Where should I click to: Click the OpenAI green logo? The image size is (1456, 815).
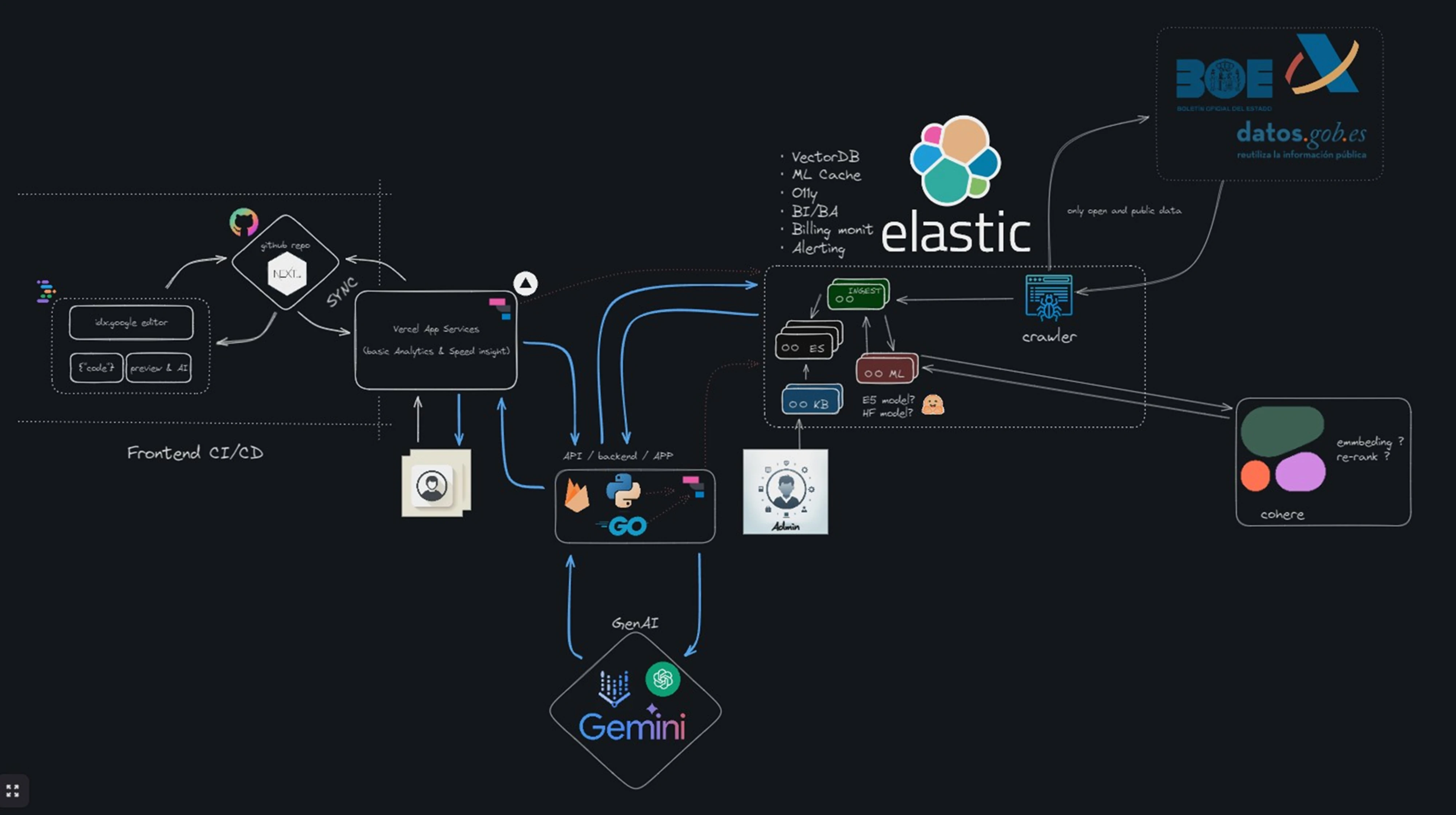662,679
